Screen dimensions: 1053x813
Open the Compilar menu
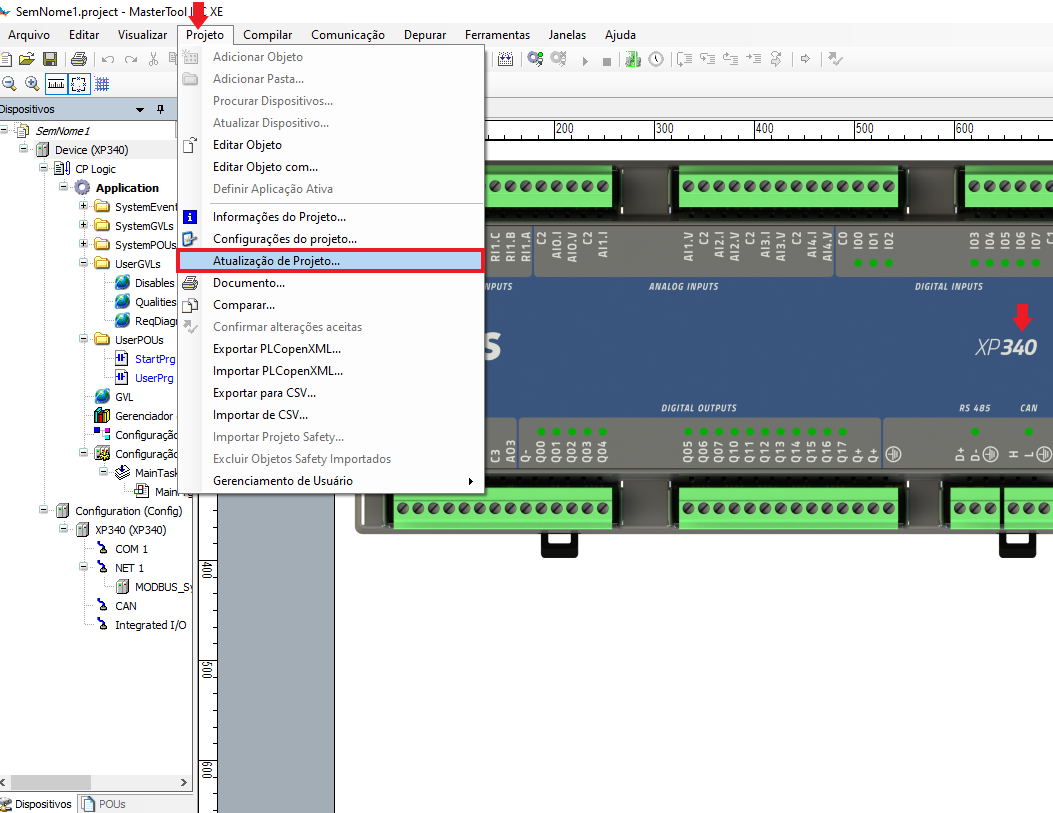[267, 35]
